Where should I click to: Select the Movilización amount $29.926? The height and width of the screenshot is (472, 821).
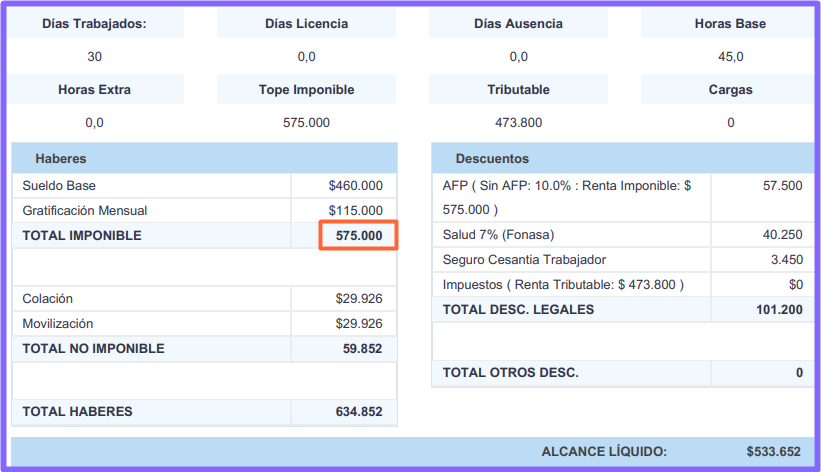point(359,324)
